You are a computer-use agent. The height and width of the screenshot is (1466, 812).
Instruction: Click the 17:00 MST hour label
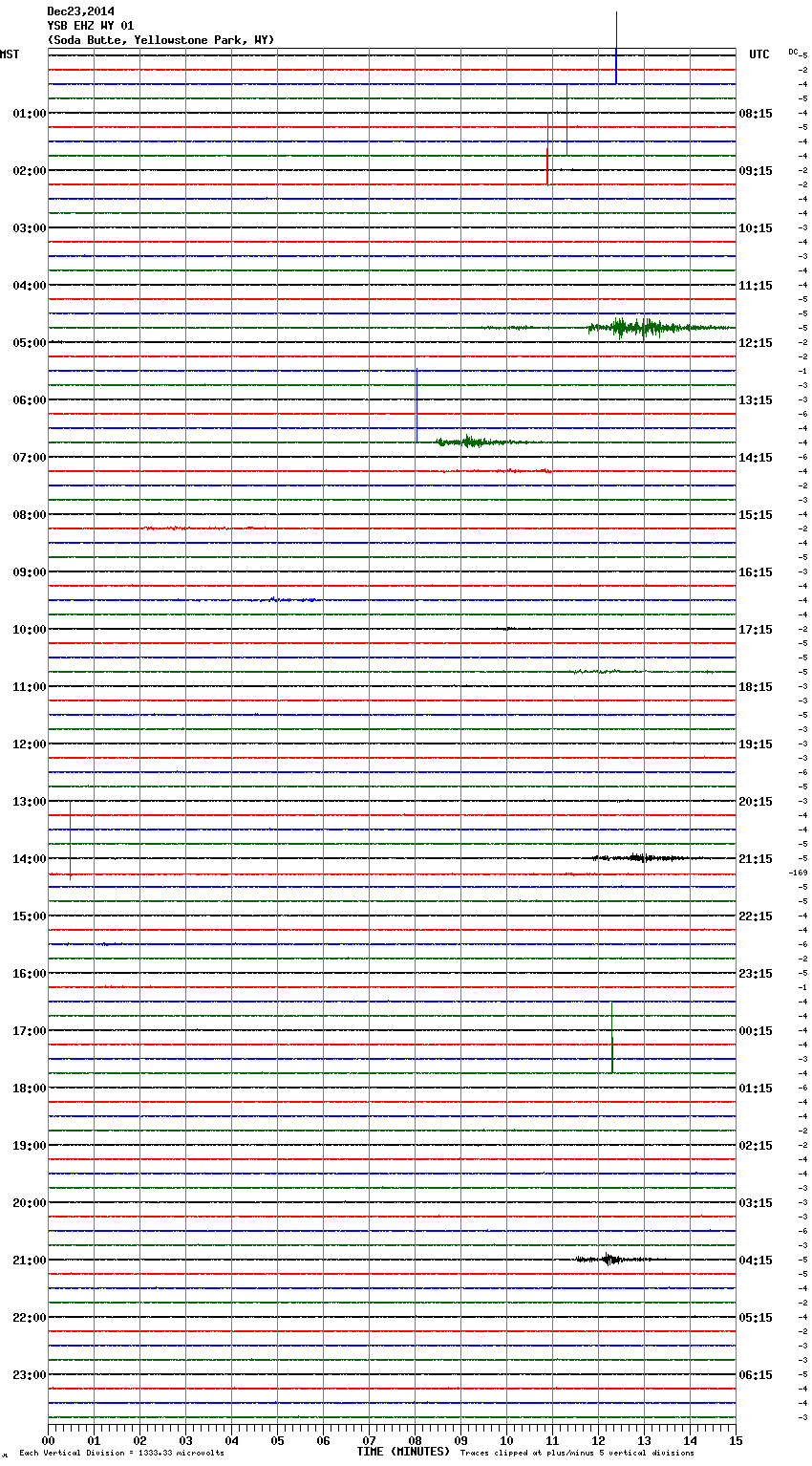click(x=30, y=1031)
